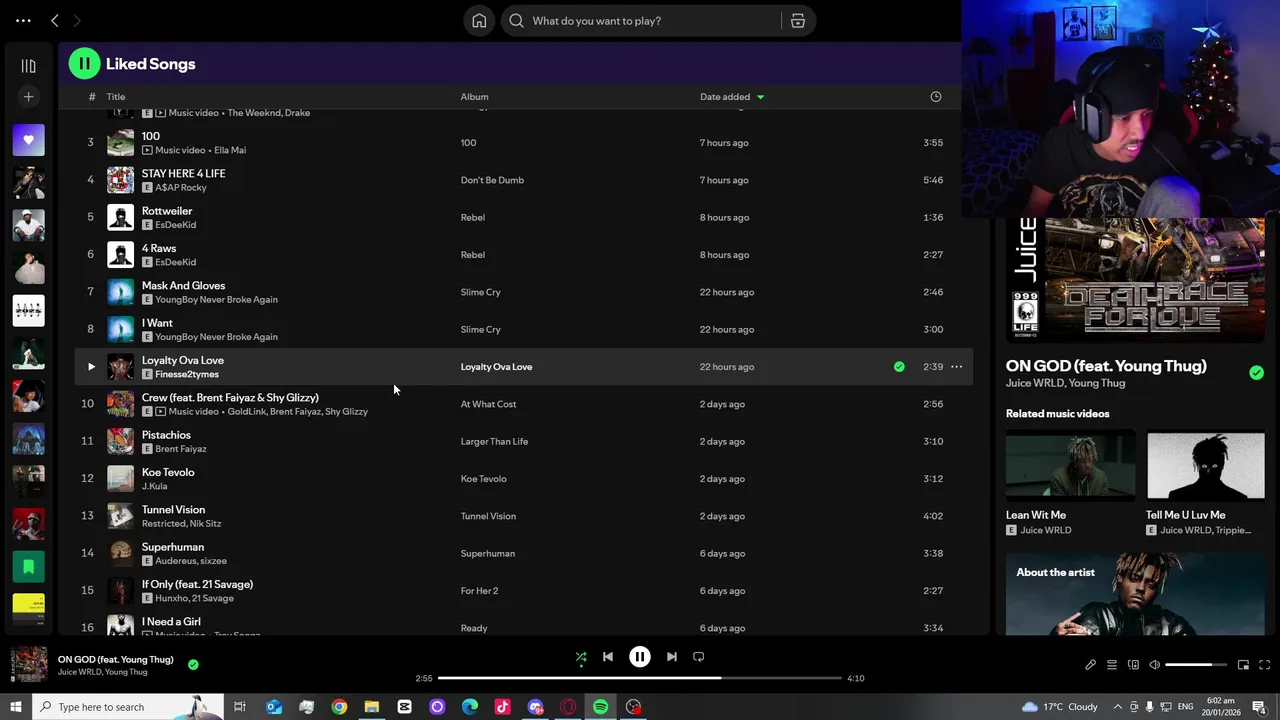1280x720 pixels.
Task: Toggle liked checkmark in now-playing bar
Action: [193, 664]
